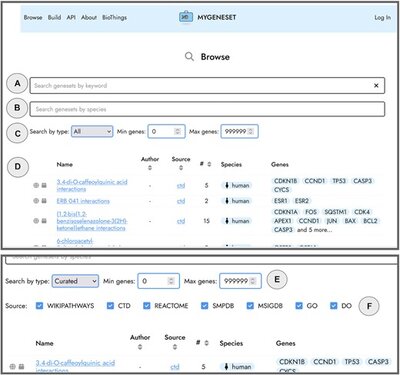The height and width of the screenshot is (375, 400).
Task: Click the ctd source link on the 15-gene row
Action: (x=181, y=221)
